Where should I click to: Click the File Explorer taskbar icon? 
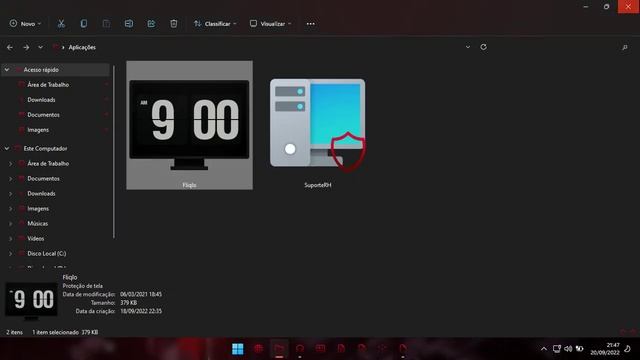coord(279,349)
